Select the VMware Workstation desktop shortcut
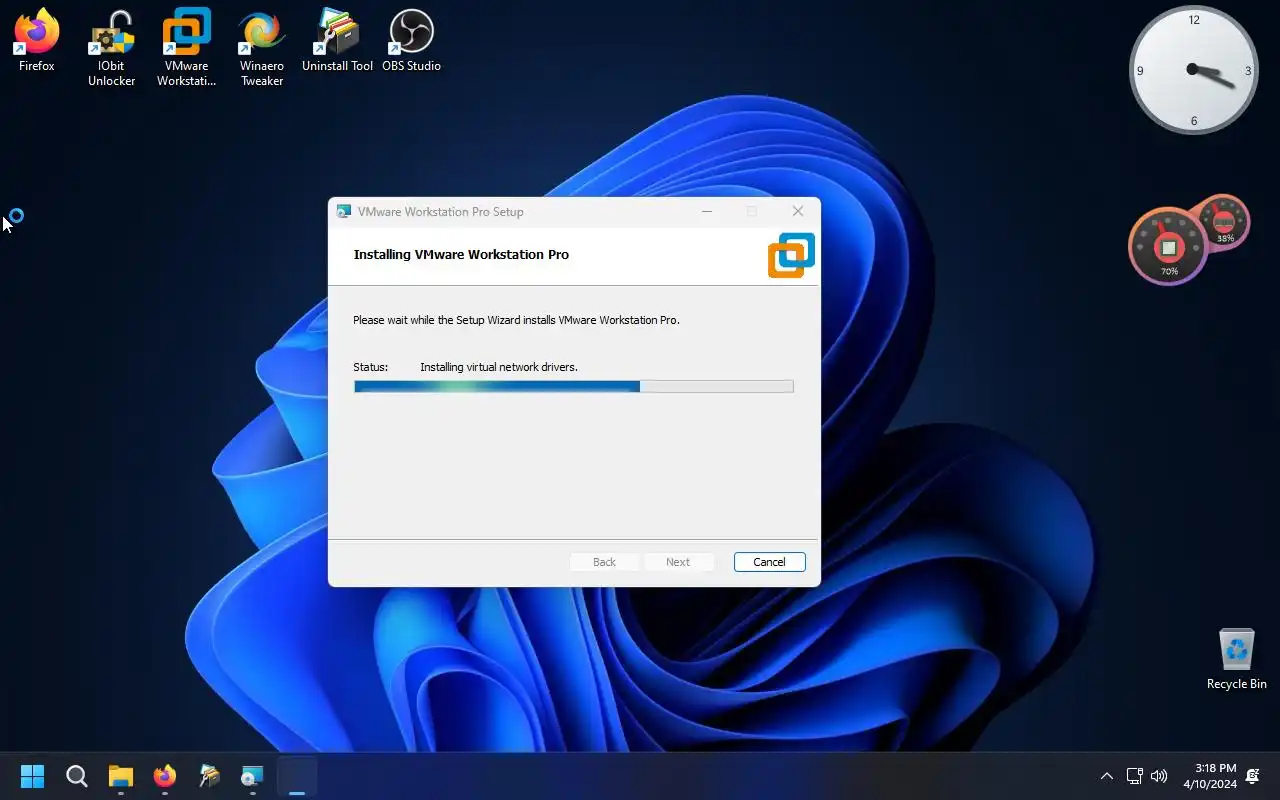 [186, 48]
